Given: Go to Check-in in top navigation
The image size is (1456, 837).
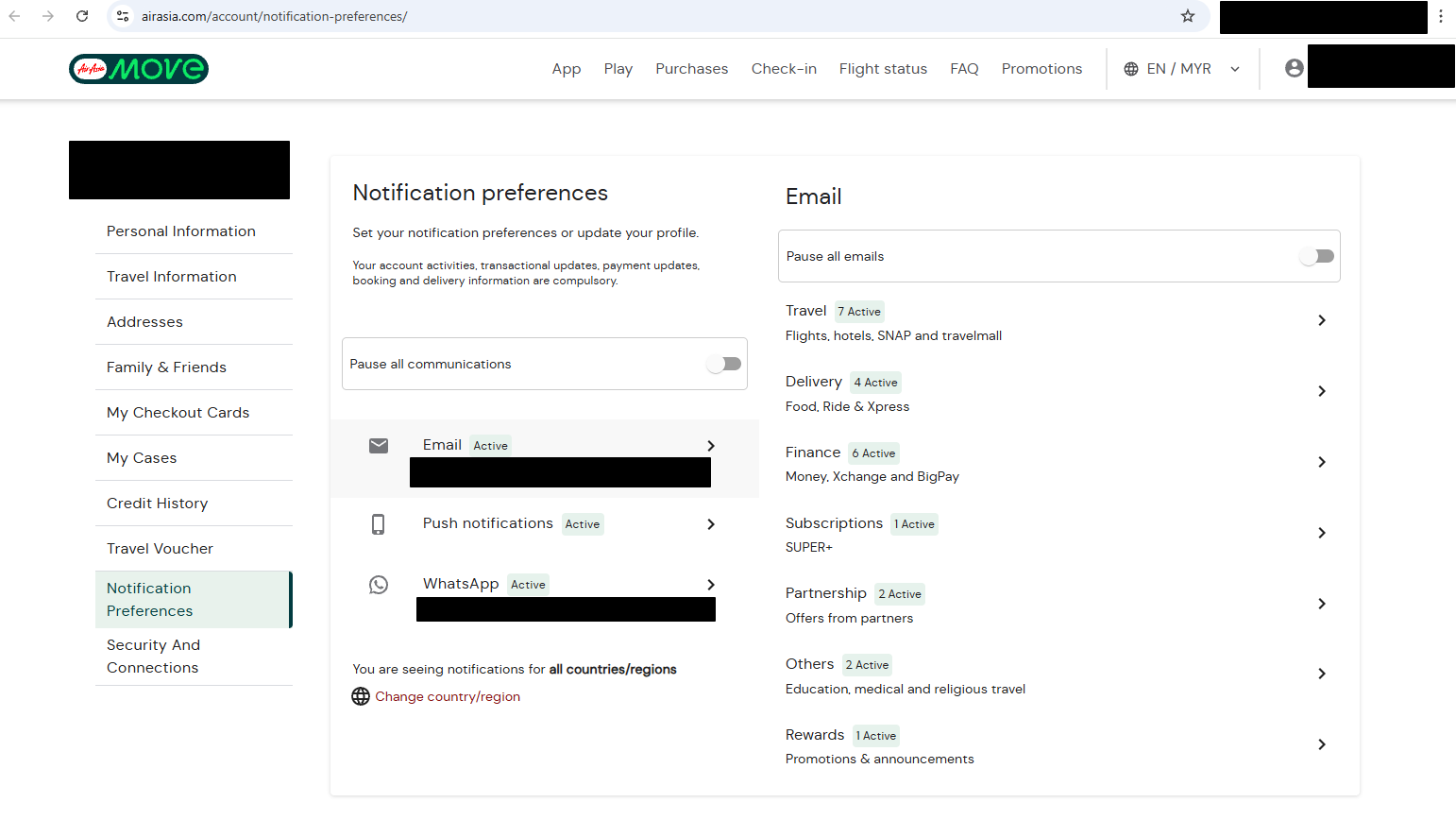Looking at the screenshot, I should tap(784, 69).
